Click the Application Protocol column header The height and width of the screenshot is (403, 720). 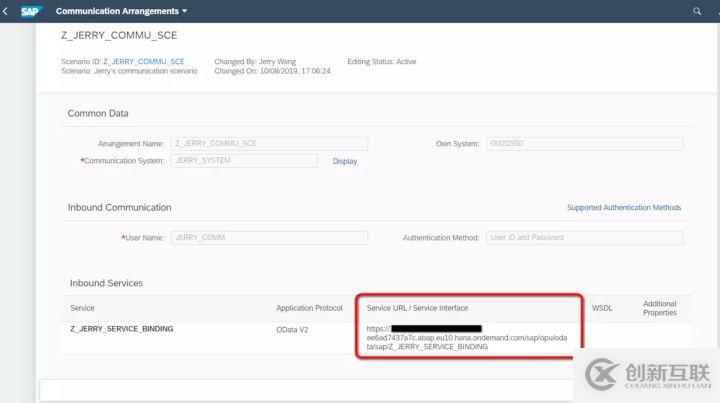(309, 308)
